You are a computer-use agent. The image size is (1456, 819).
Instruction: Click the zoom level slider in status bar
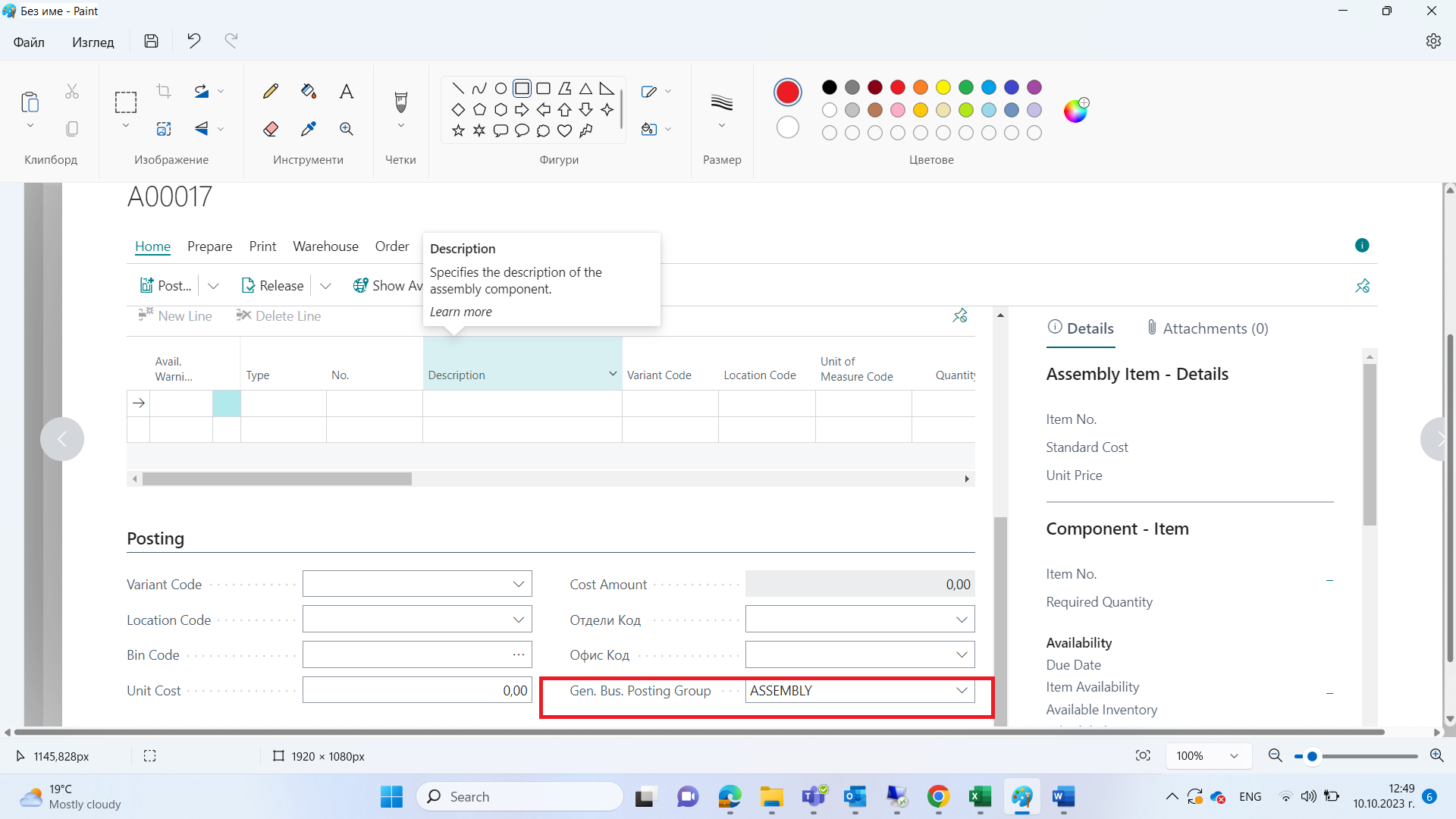click(1309, 756)
